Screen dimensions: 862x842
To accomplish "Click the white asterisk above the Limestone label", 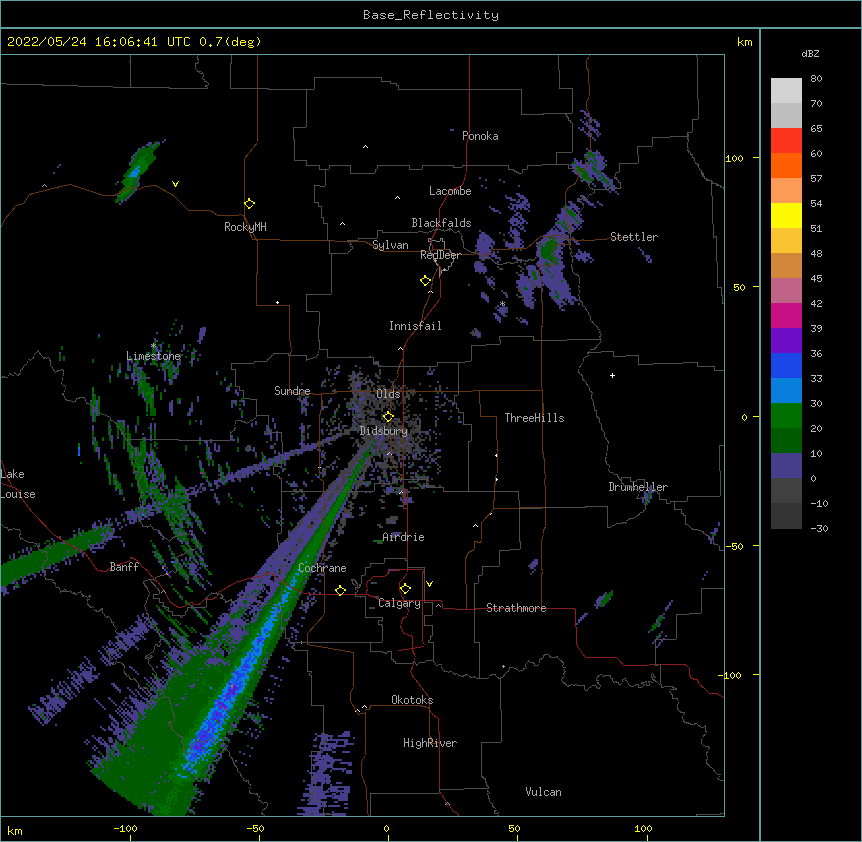I will pos(154,345).
